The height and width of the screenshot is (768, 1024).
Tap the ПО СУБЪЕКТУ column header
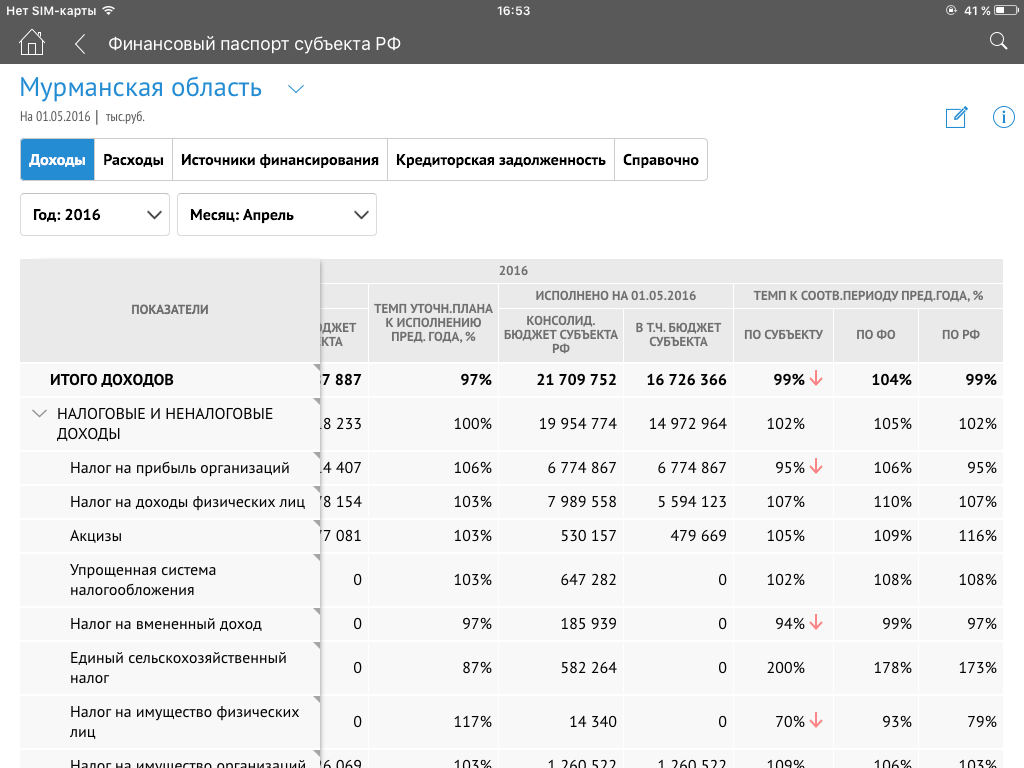pos(783,335)
